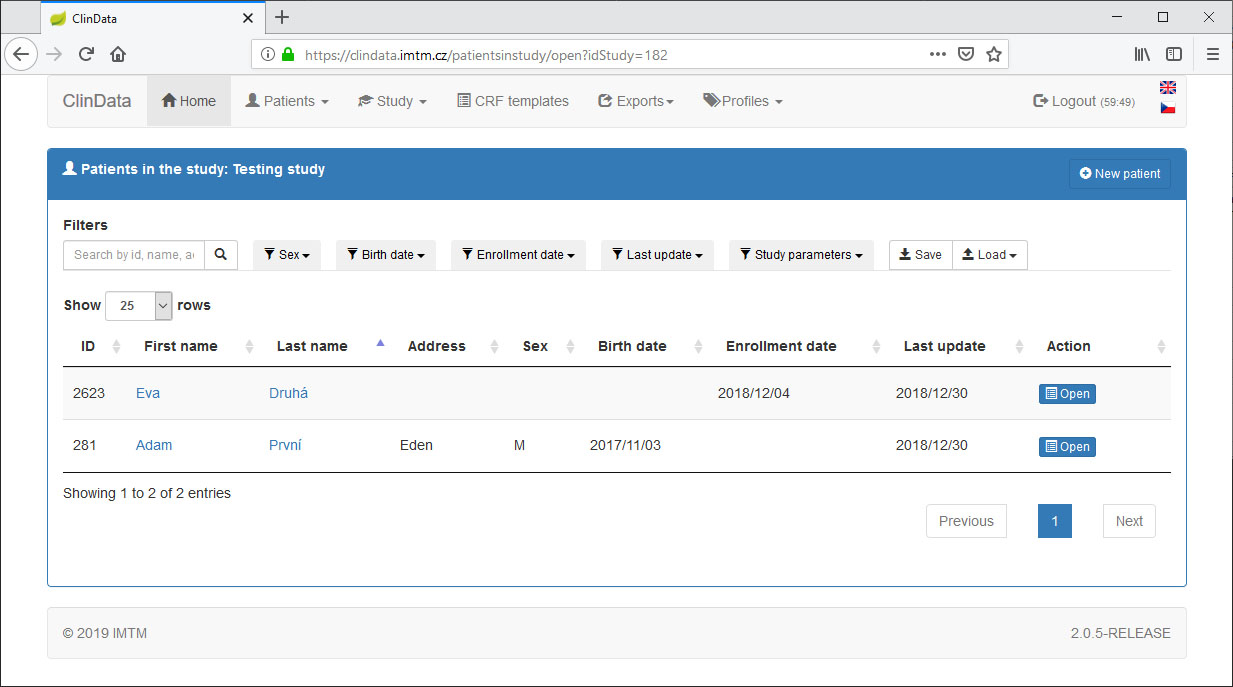Open the browser library icon
Viewport: 1233px width, 687px height.
pyautogui.click(x=1142, y=55)
